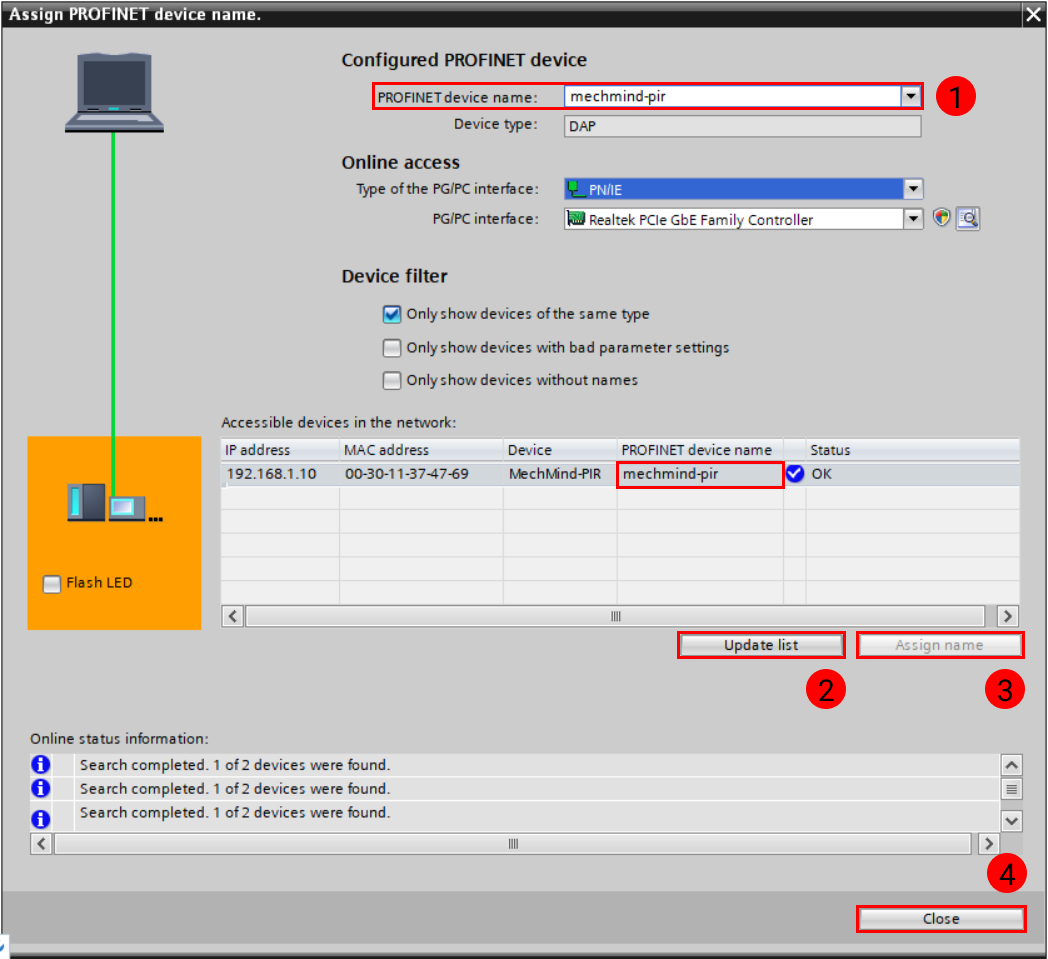Click the Status column header
This screenshot has height=959, width=1048.
pos(912,450)
